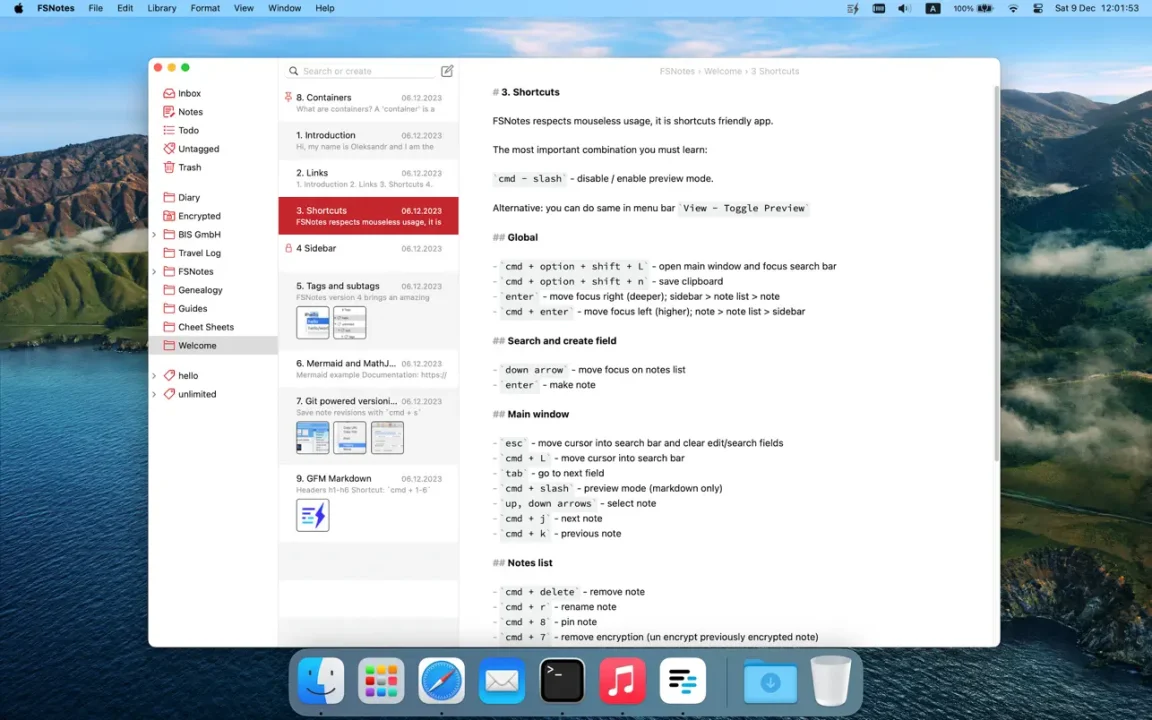Open the Help menu

point(325,8)
